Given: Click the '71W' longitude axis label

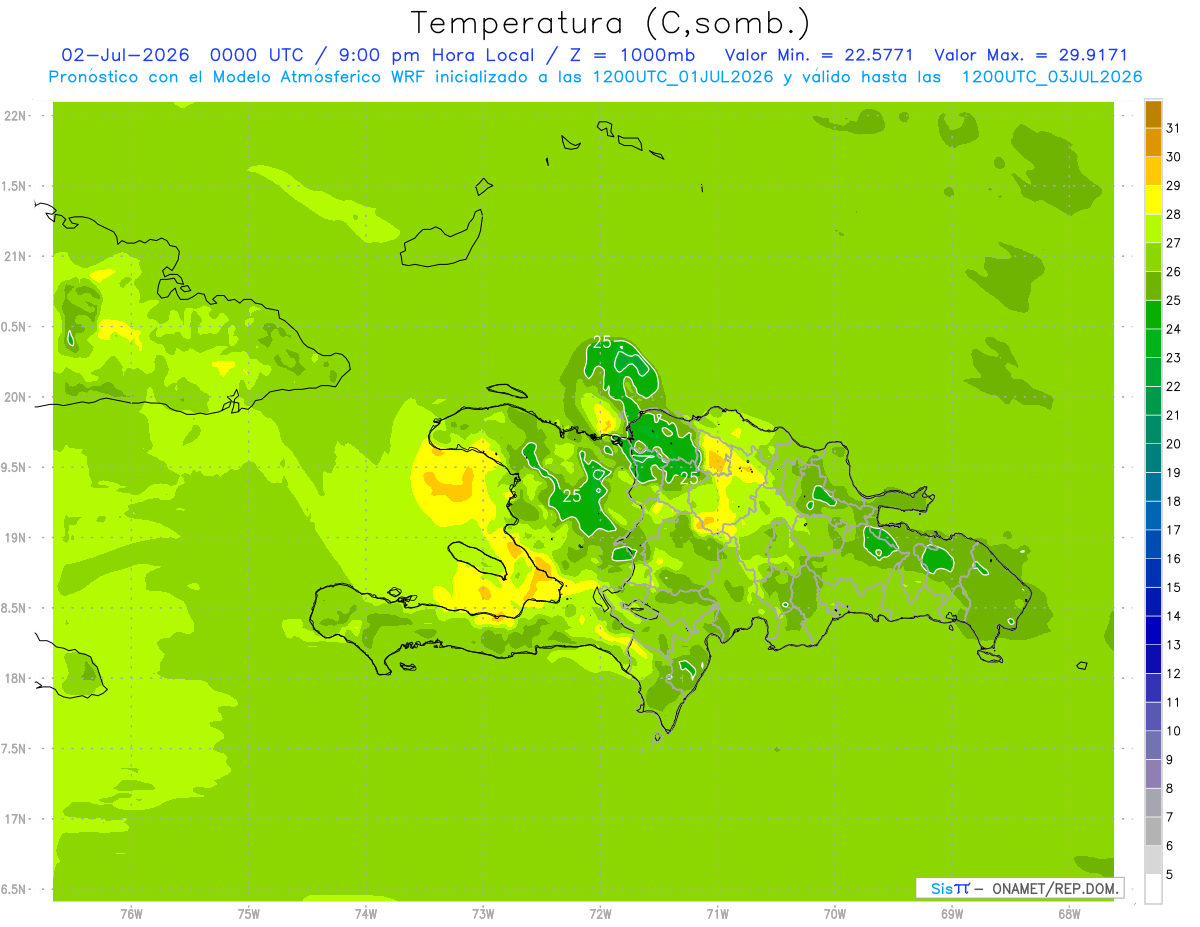Looking at the screenshot, I should 717,913.
